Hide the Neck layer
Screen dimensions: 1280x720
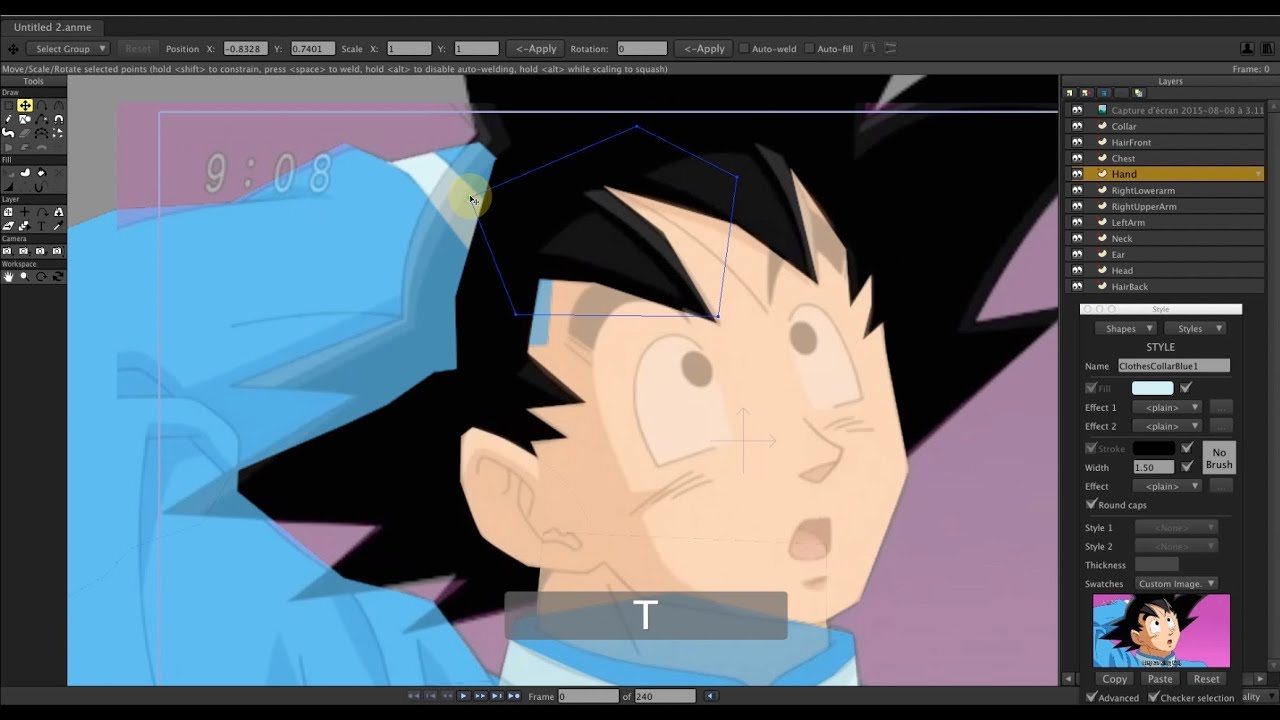pos(1077,238)
